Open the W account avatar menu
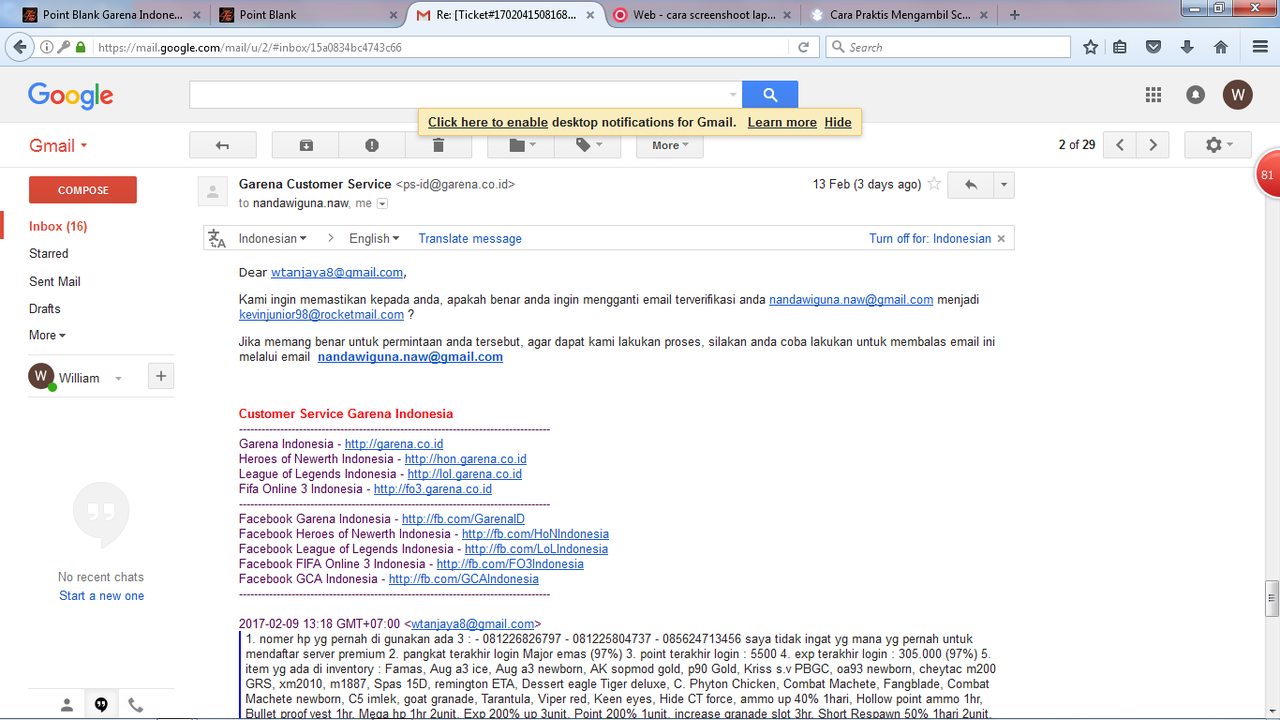 click(1238, 95)
